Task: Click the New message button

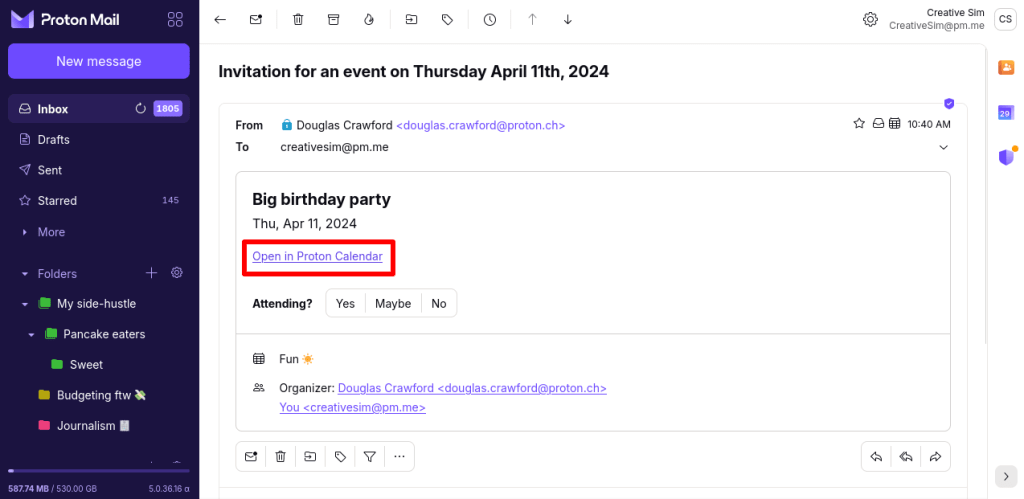Action: pyautogui.click(x=98, y=61)
